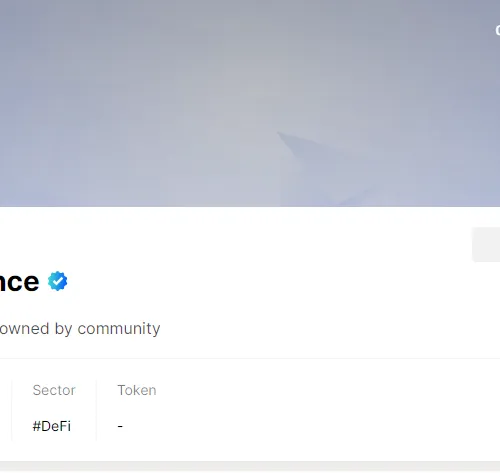Click the gray bar at page bottom
This screenshot has width=500, height=473.
tap(250, 466)
